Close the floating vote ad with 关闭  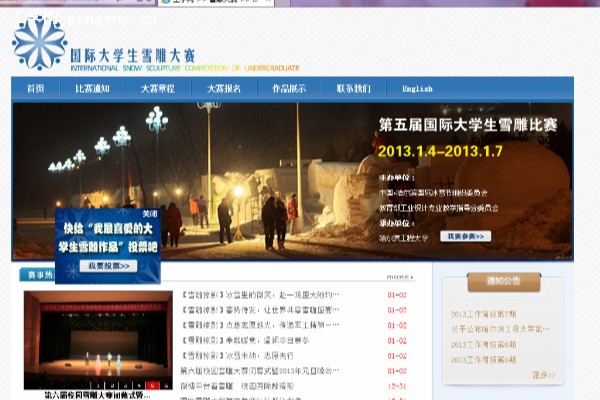(150, 214)
